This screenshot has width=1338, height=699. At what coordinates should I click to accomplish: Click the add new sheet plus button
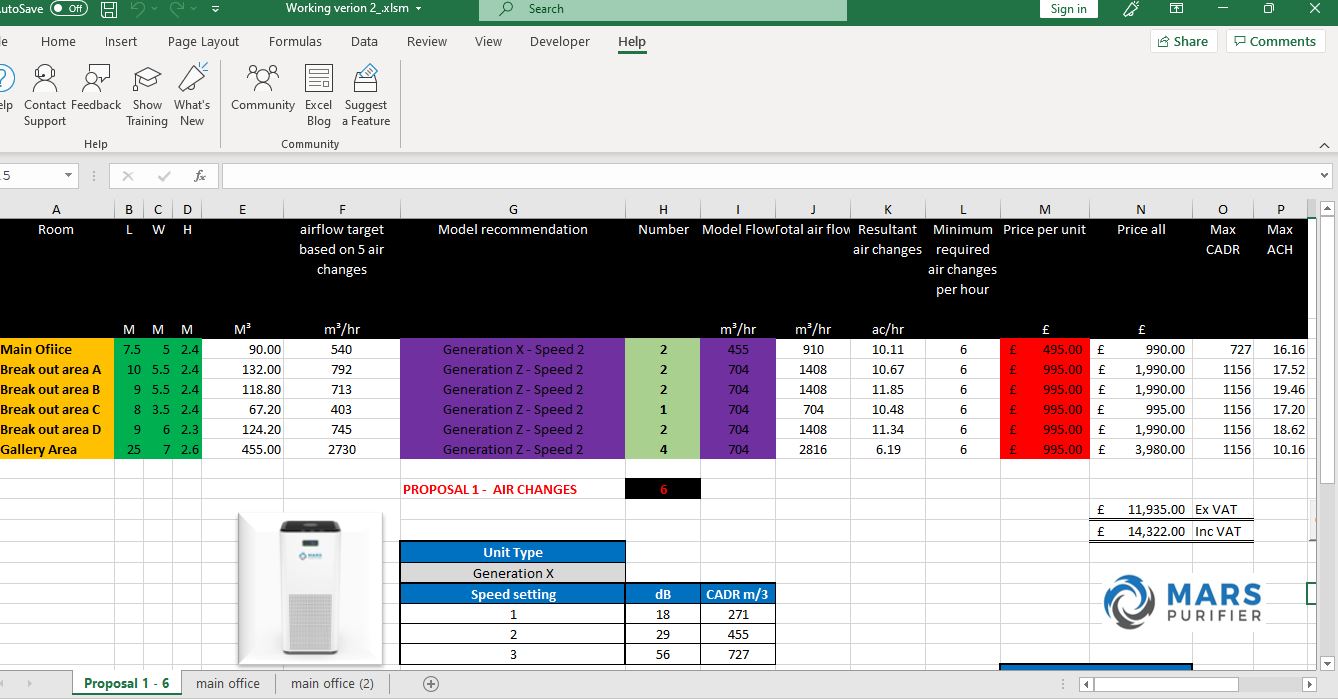(430, 683)
